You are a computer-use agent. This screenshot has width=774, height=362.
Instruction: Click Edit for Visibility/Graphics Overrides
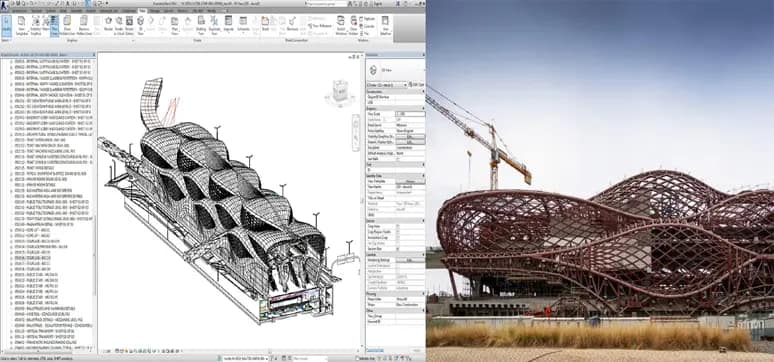(409, 137)
